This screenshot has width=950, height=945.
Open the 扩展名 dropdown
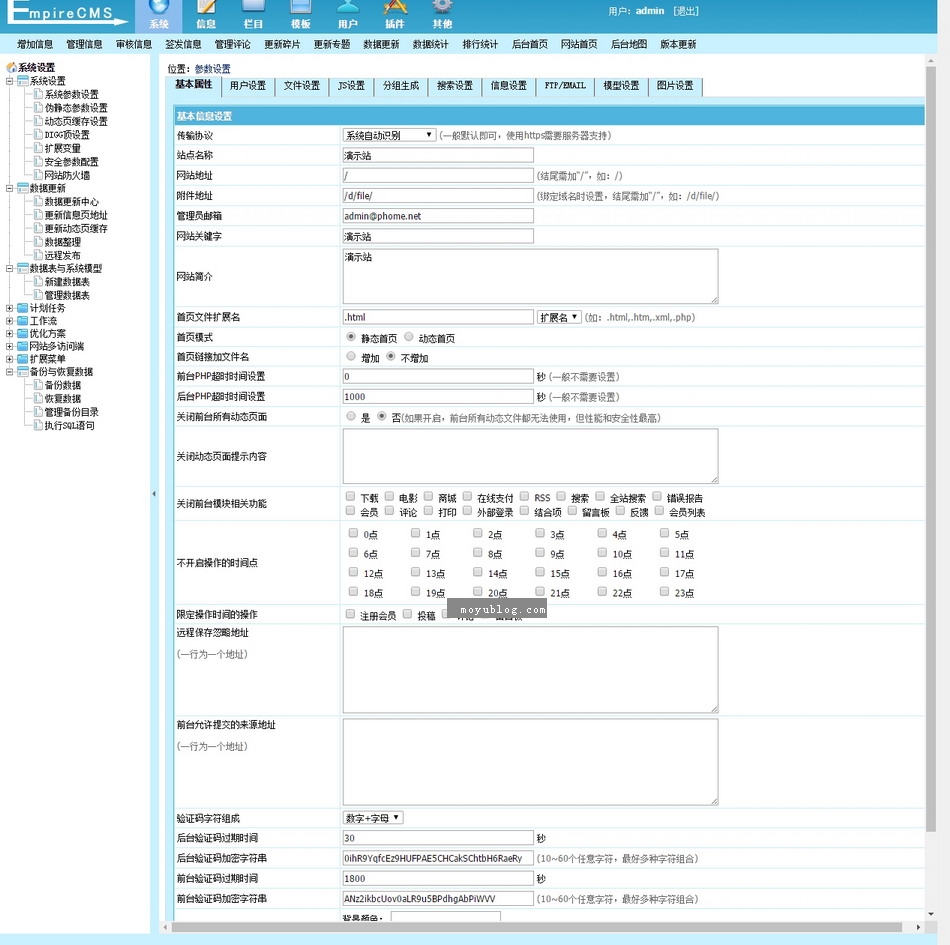(559, 317)
